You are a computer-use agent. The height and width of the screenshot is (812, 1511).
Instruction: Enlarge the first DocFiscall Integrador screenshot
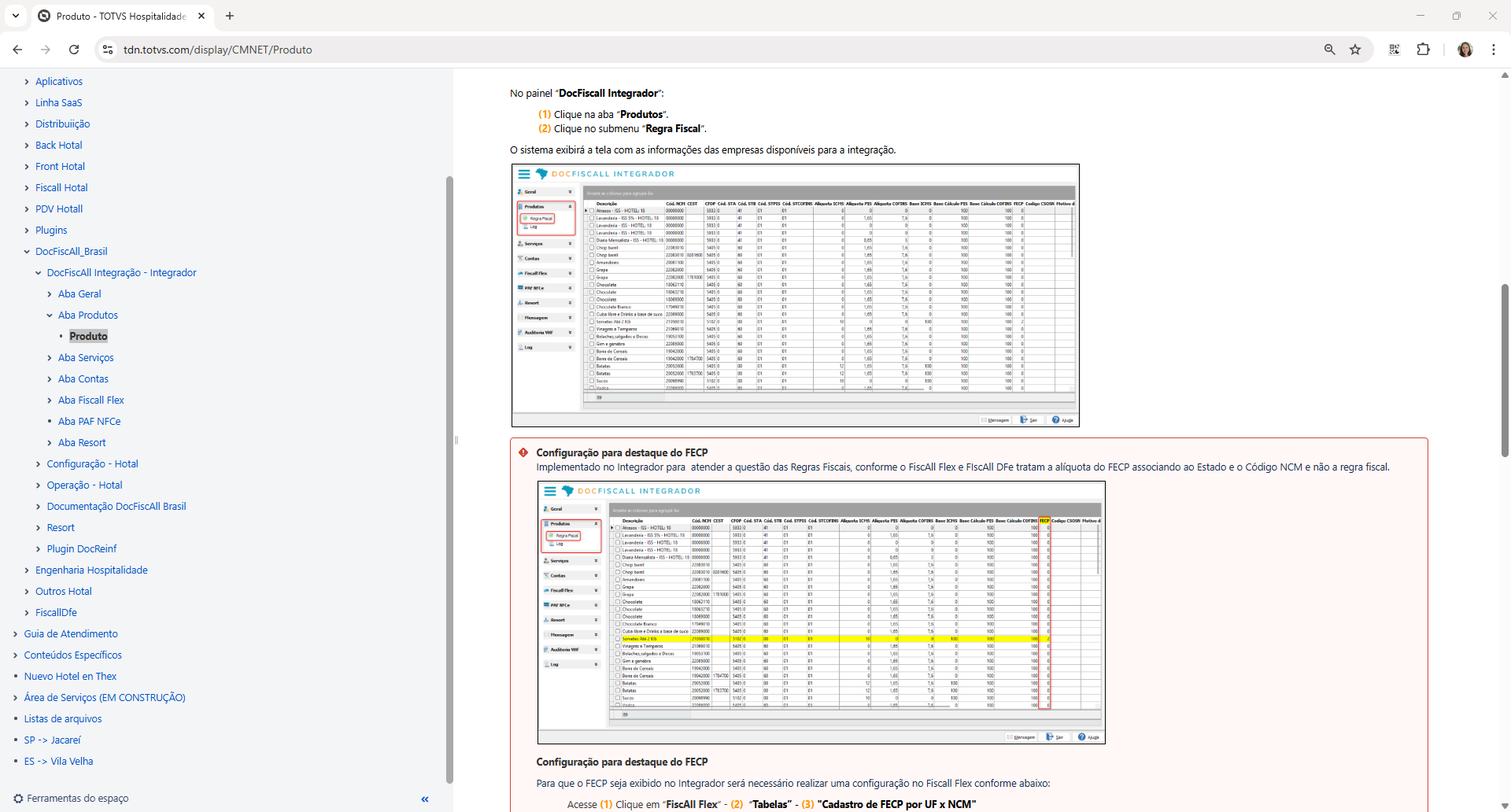(795, 295)
